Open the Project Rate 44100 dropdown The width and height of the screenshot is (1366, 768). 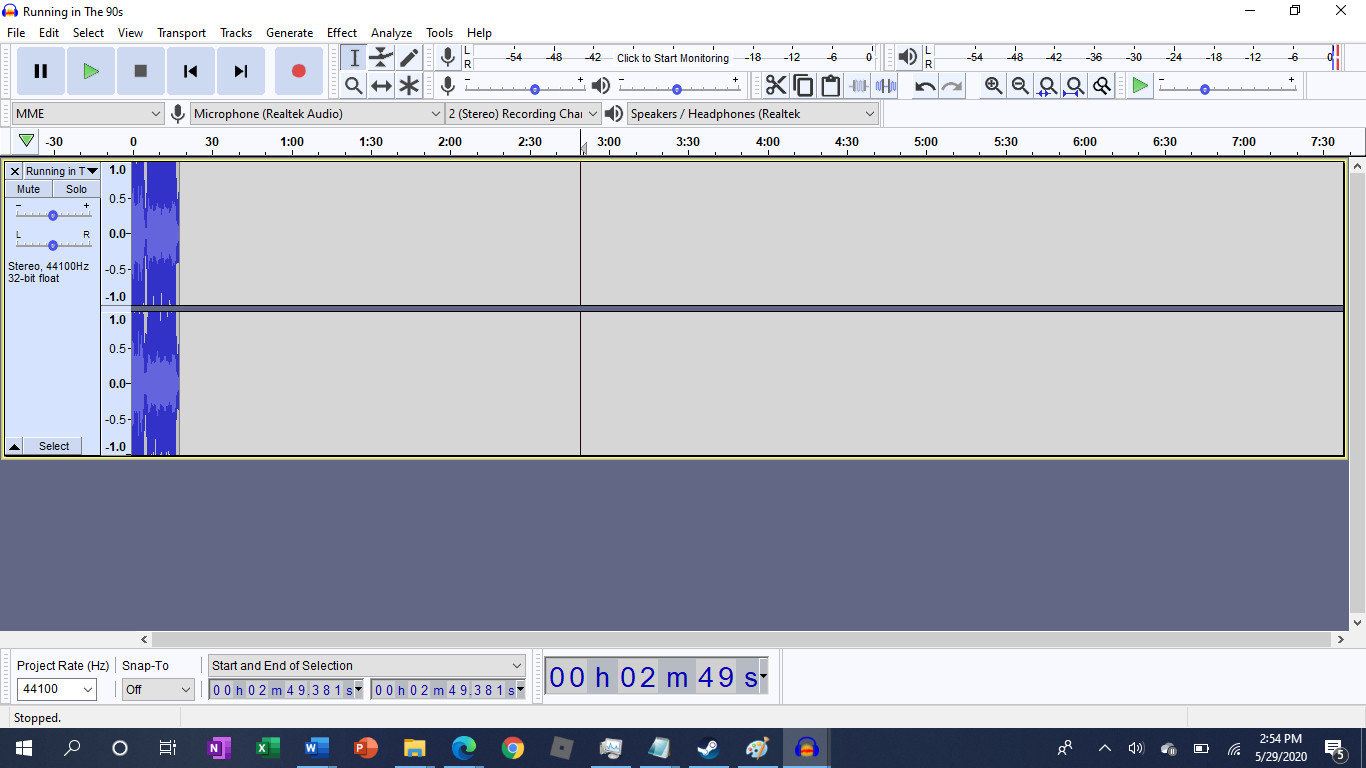57,689
